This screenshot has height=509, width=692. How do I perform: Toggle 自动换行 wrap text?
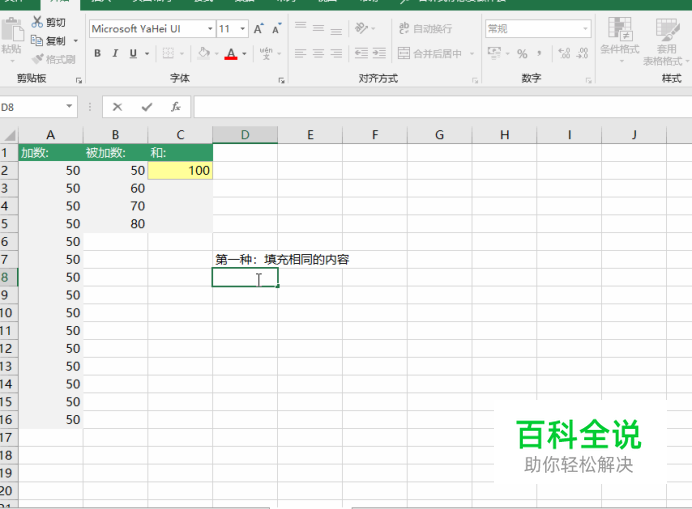[425, 29]
